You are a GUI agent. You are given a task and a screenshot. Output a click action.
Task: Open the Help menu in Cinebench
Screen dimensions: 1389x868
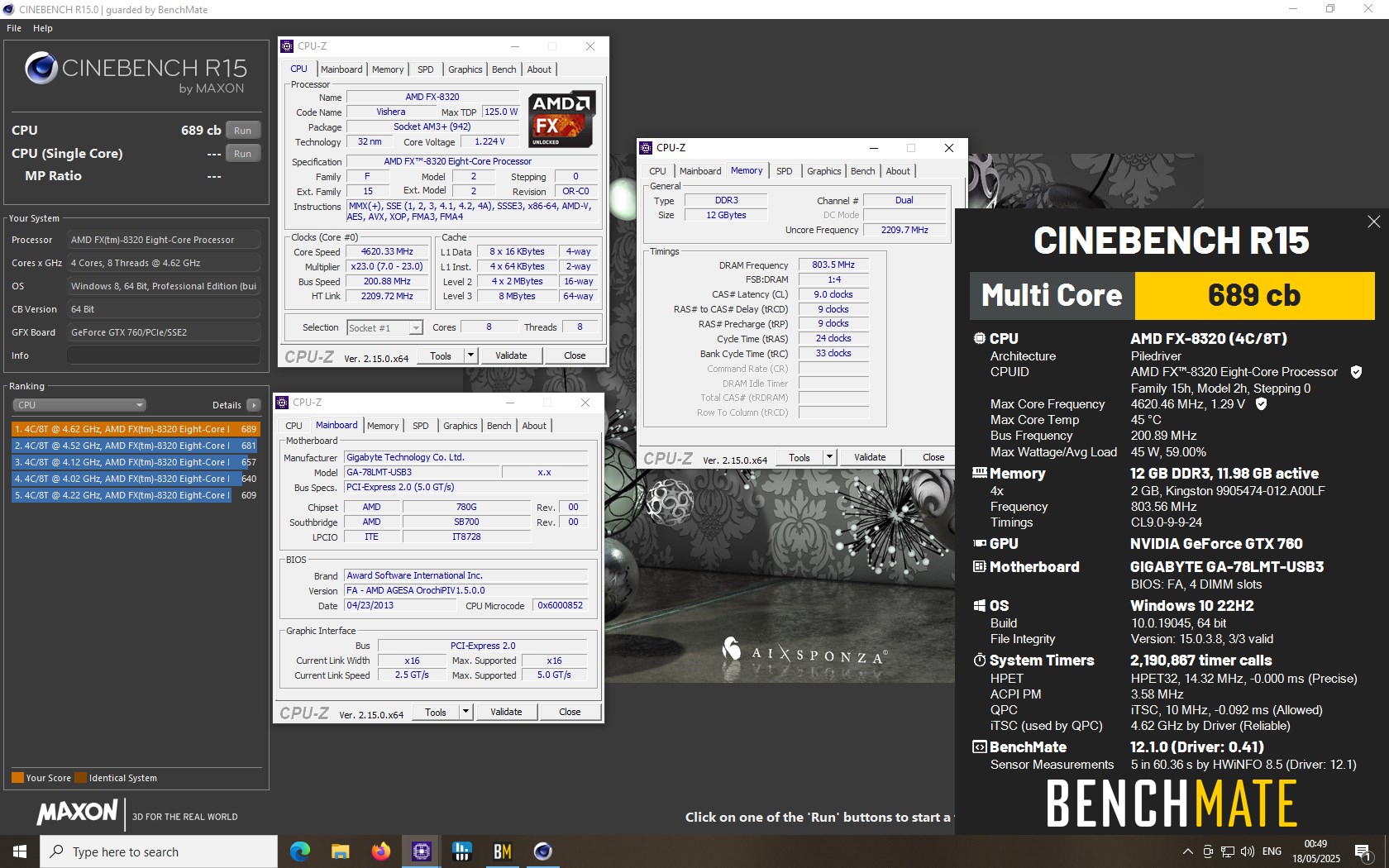coord(43,28)
